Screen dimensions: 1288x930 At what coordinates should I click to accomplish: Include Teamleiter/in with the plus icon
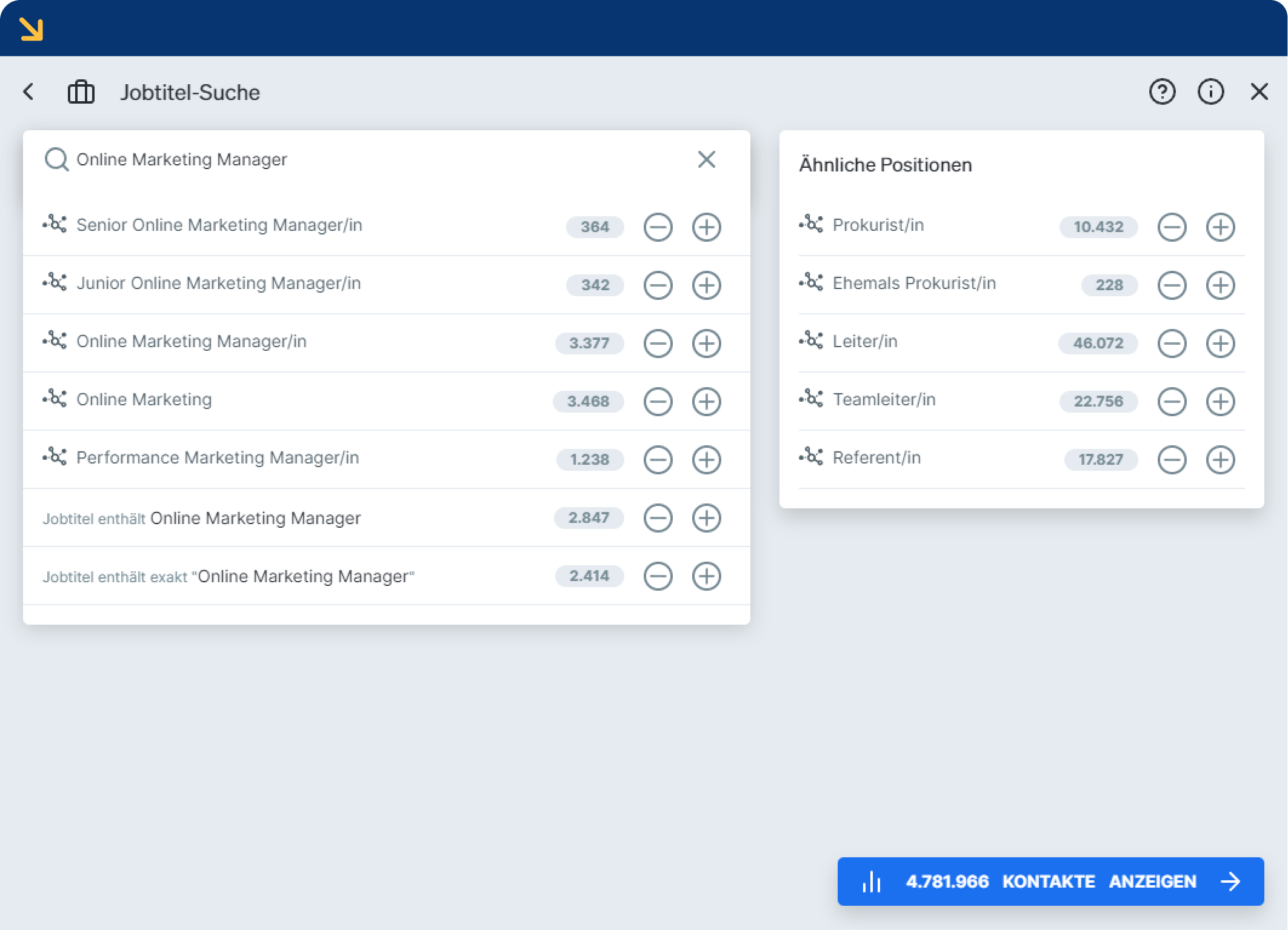click(1220, 402)
